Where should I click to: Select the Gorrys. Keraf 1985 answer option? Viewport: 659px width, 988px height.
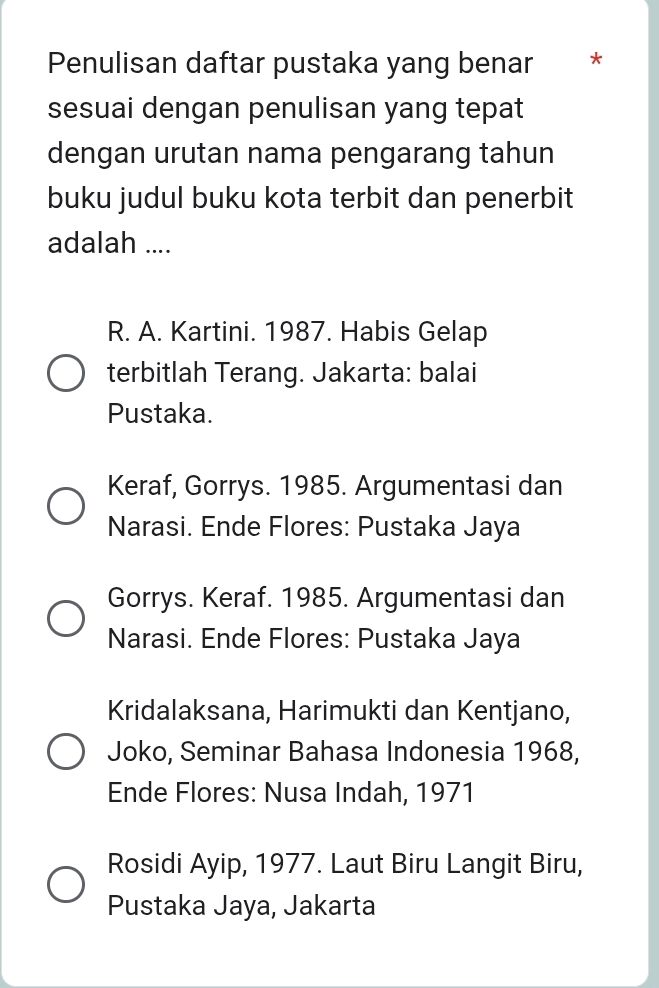66,618
